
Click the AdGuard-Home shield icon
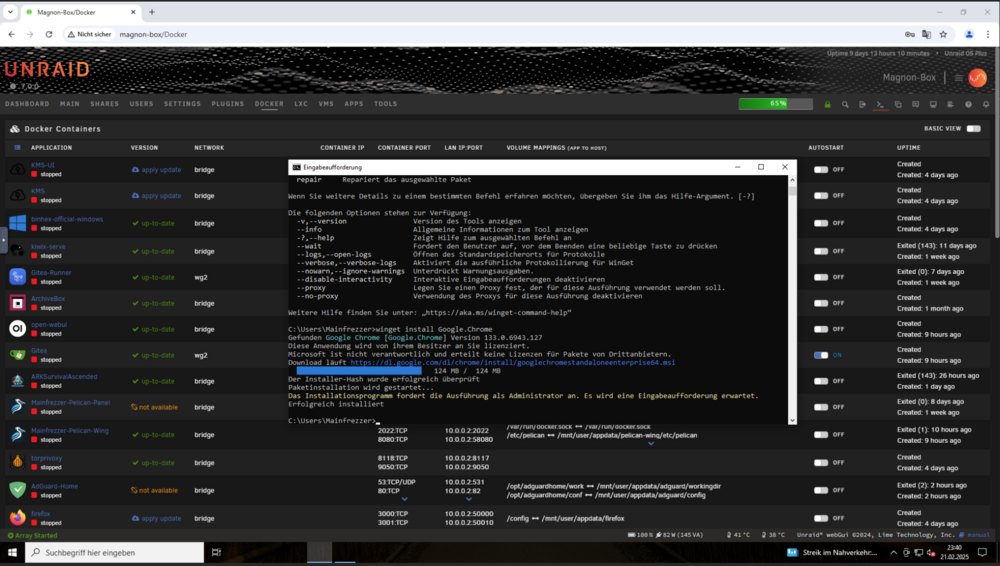coord(17,489)
